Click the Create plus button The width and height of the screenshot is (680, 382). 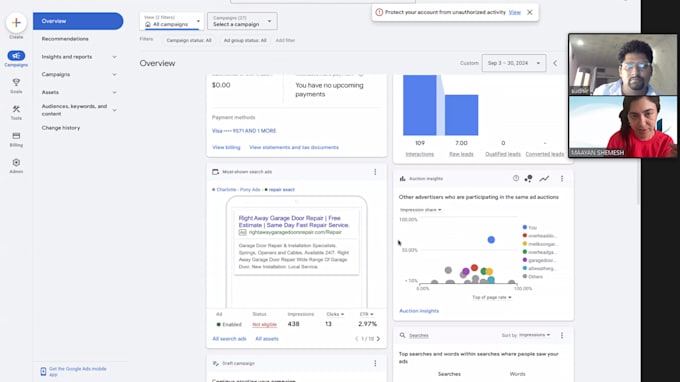coord(16,23)
